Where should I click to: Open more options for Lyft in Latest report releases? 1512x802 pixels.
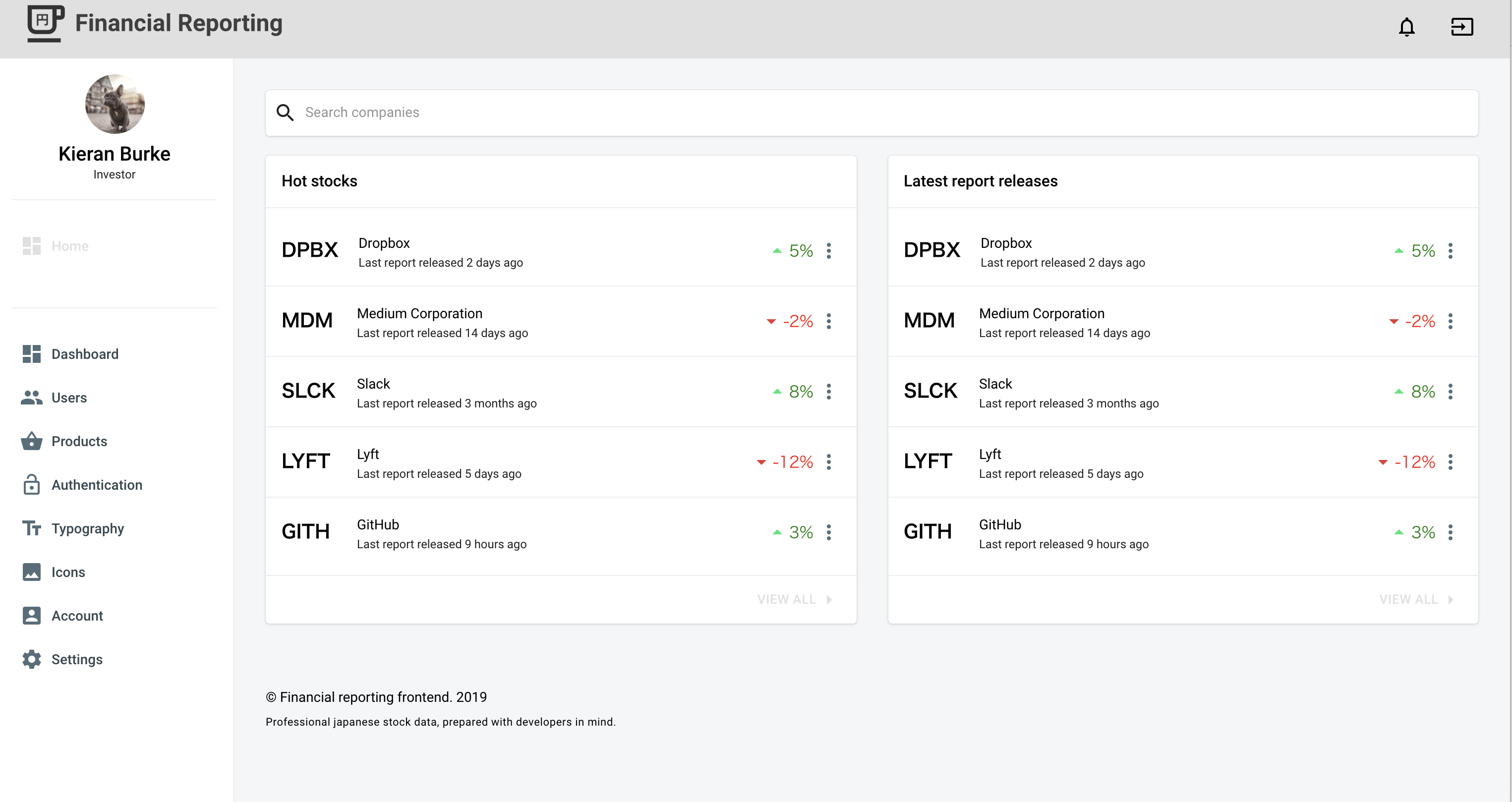pyautogui.click(x=1451, y=462)
